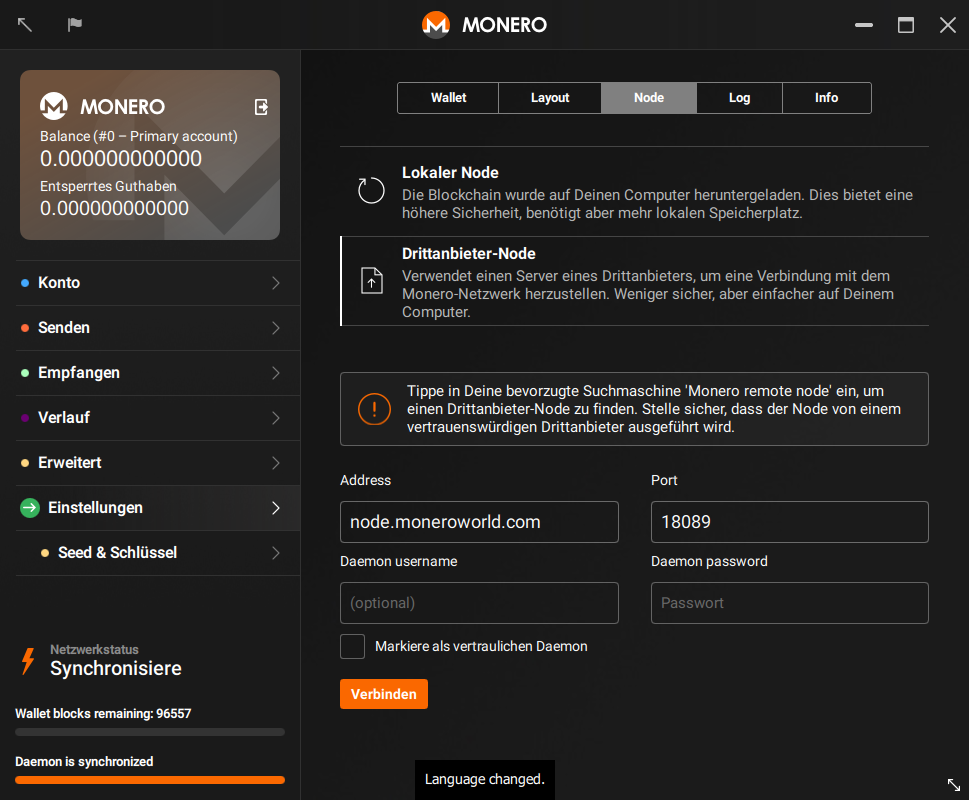Image resolution: width=969 pixels, height=800 pixels.
Task: Click the resize grip icon at the window's bottom-right corner
Action: tap(954, 785)
